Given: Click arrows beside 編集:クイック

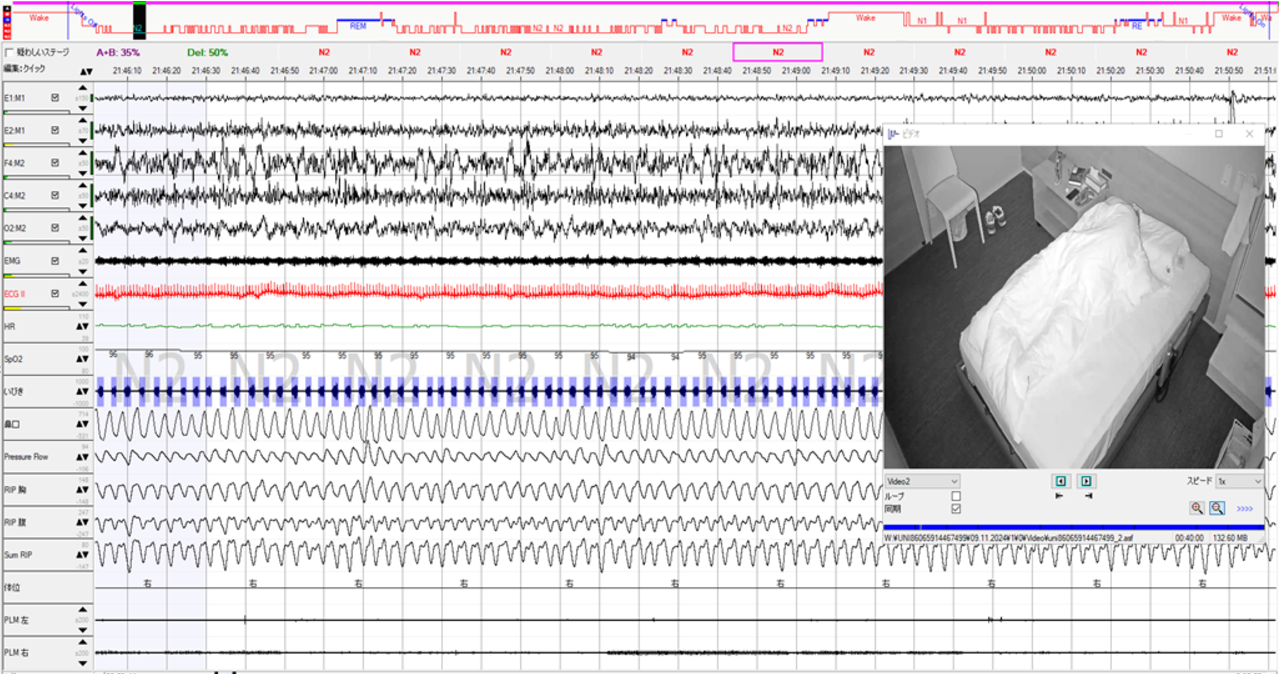Looking at the screenshot, I should pyautogui.click(x=85, y=71).
